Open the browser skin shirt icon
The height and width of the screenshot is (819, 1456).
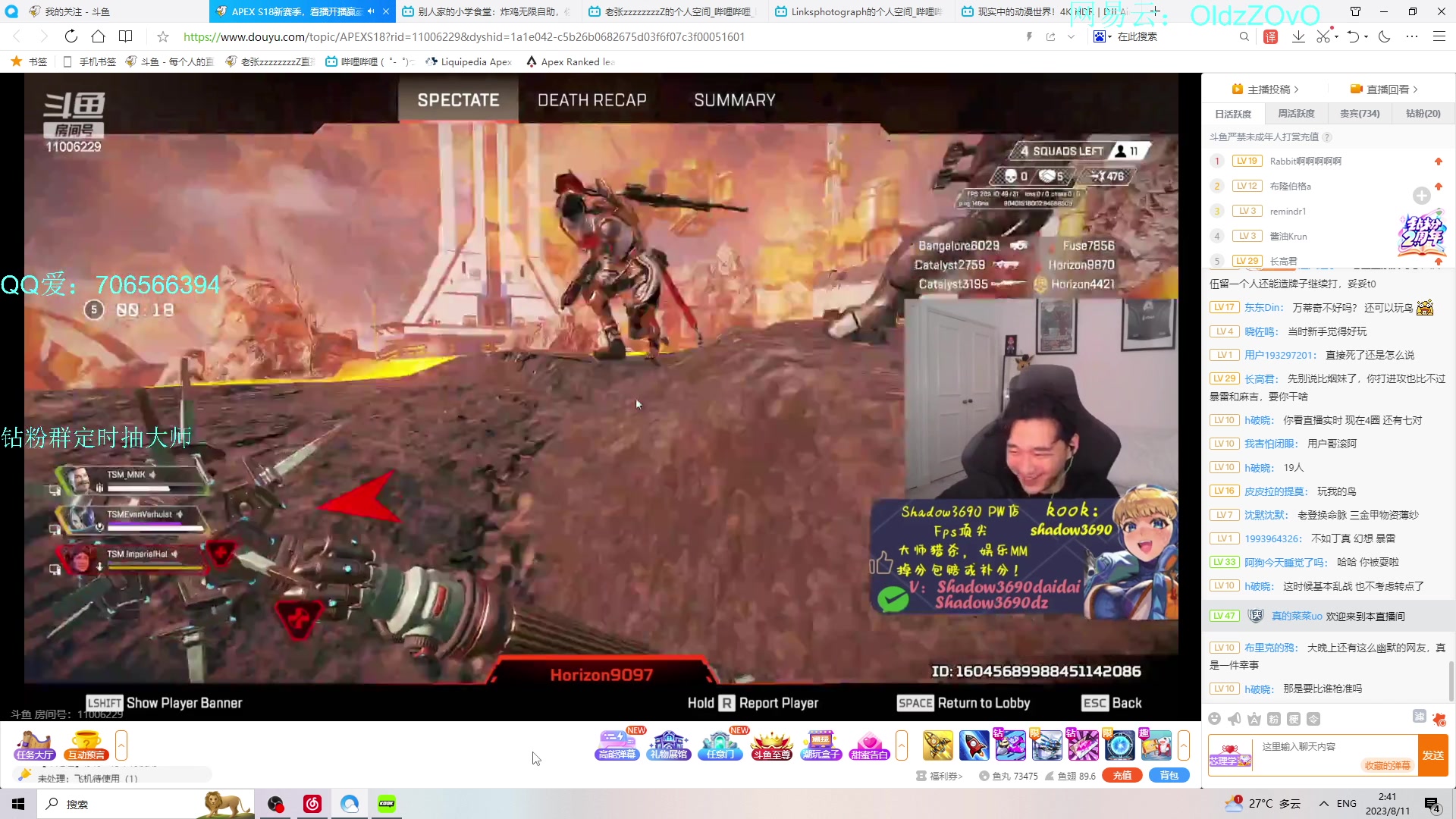[x=1355, y=11]
